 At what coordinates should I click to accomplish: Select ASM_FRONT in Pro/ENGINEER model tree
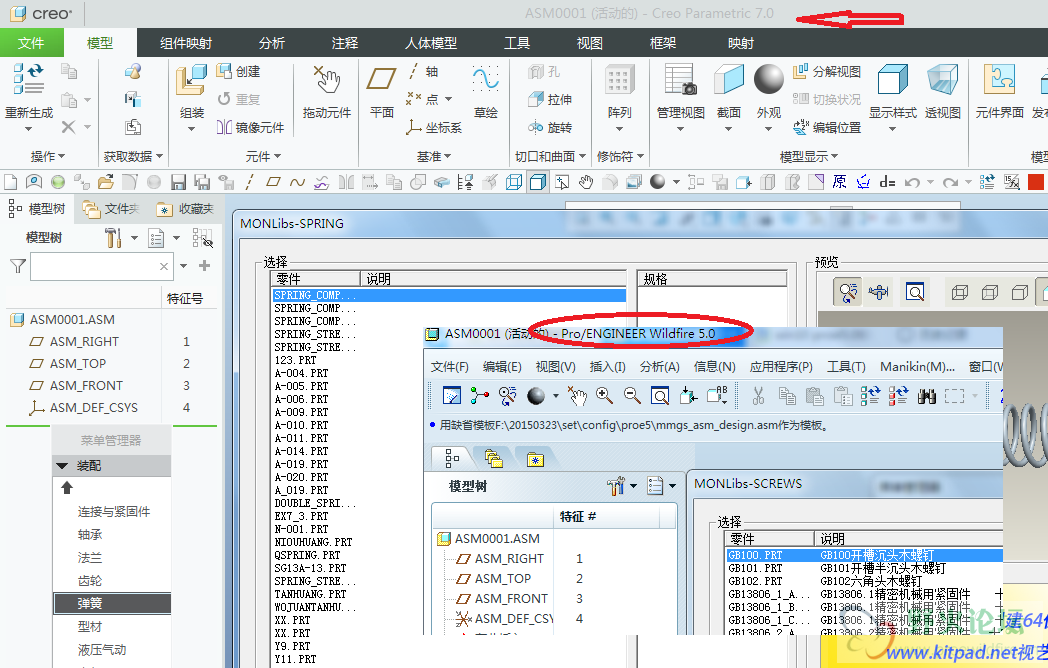511,598
